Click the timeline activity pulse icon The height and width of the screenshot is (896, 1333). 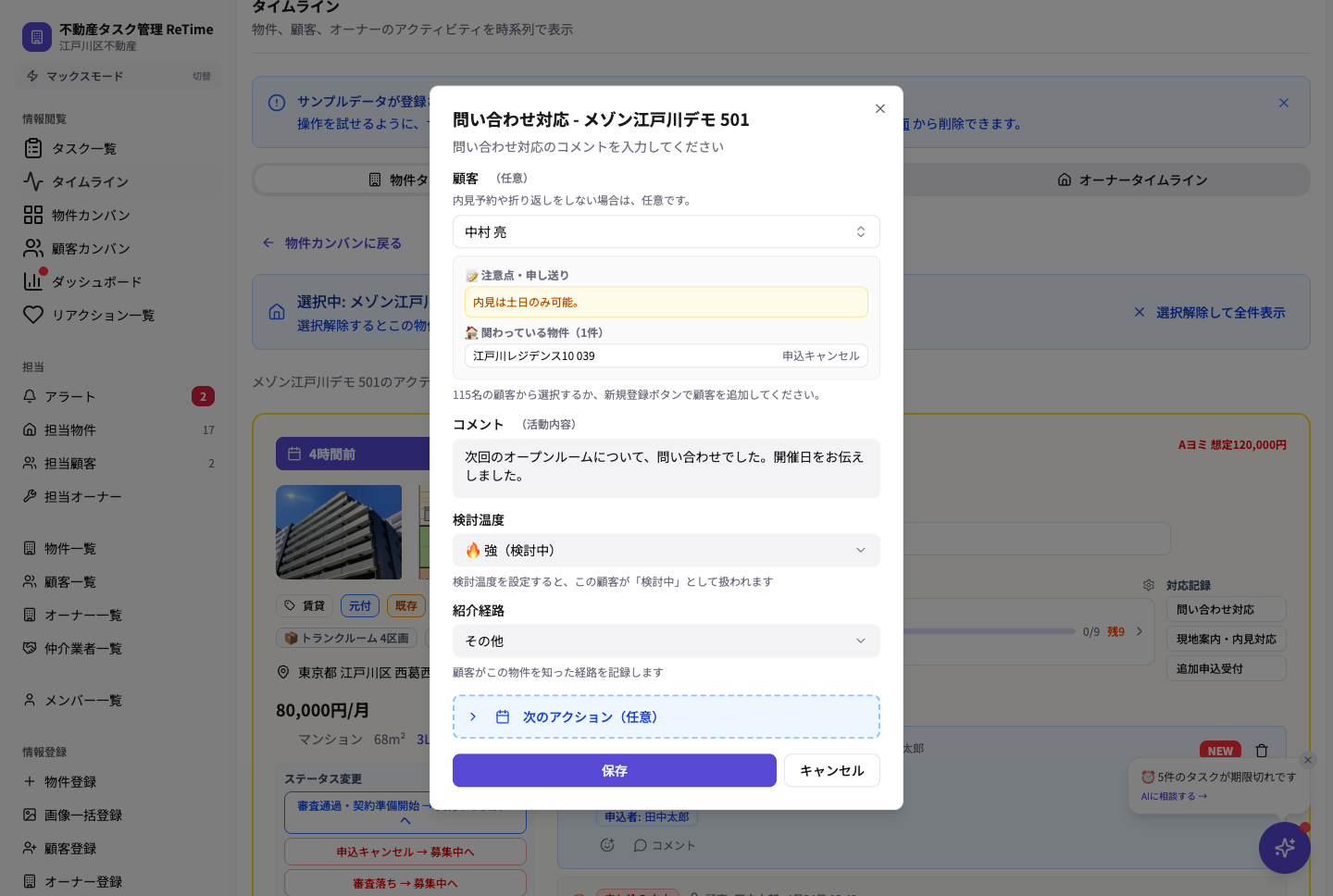click(x=33, y=181)
